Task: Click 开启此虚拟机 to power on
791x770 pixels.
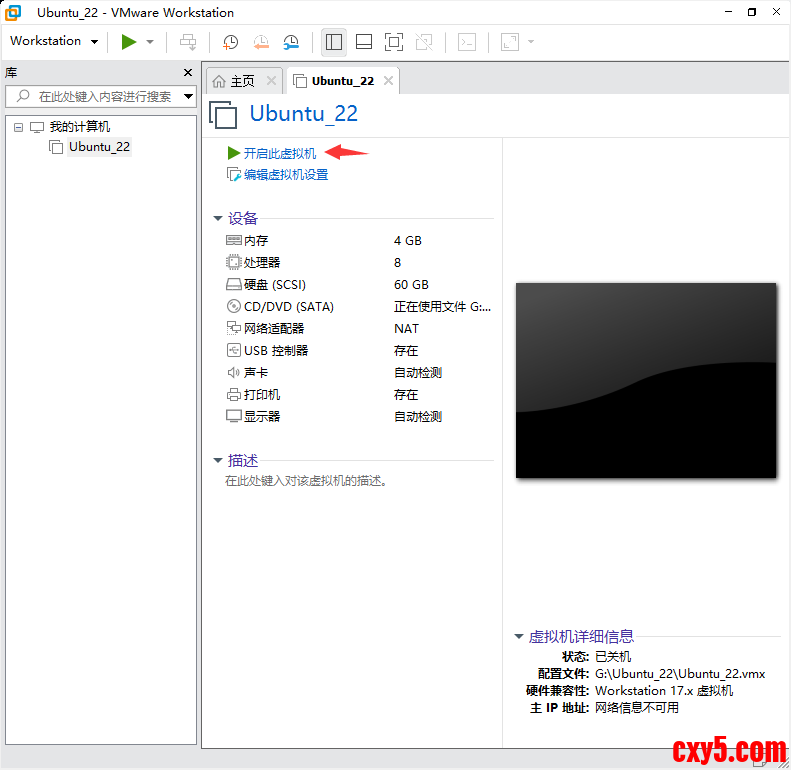Action: pos(279,153)
